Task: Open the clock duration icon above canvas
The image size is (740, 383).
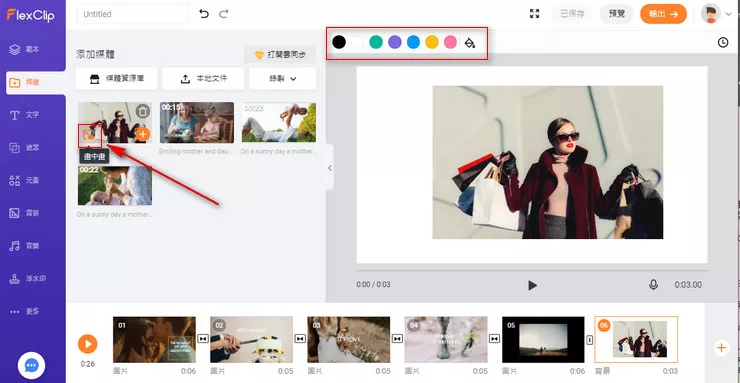Action: 723,42
